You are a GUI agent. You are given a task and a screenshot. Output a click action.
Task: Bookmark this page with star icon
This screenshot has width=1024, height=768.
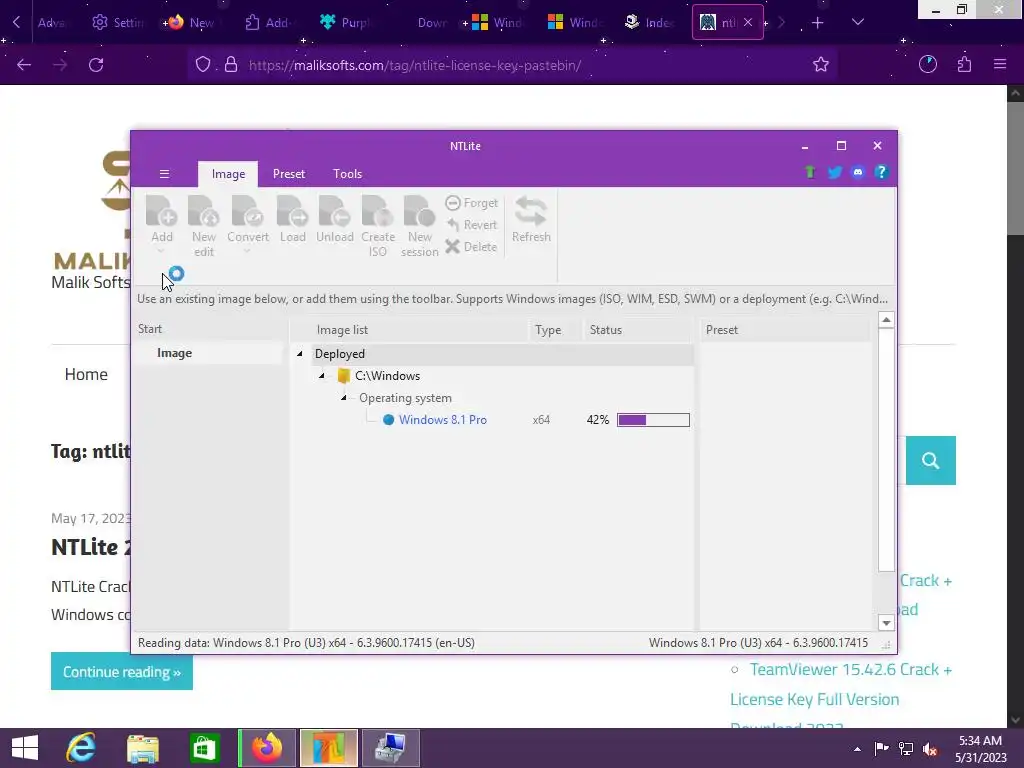pyautogui.click(x=821, y=64)
